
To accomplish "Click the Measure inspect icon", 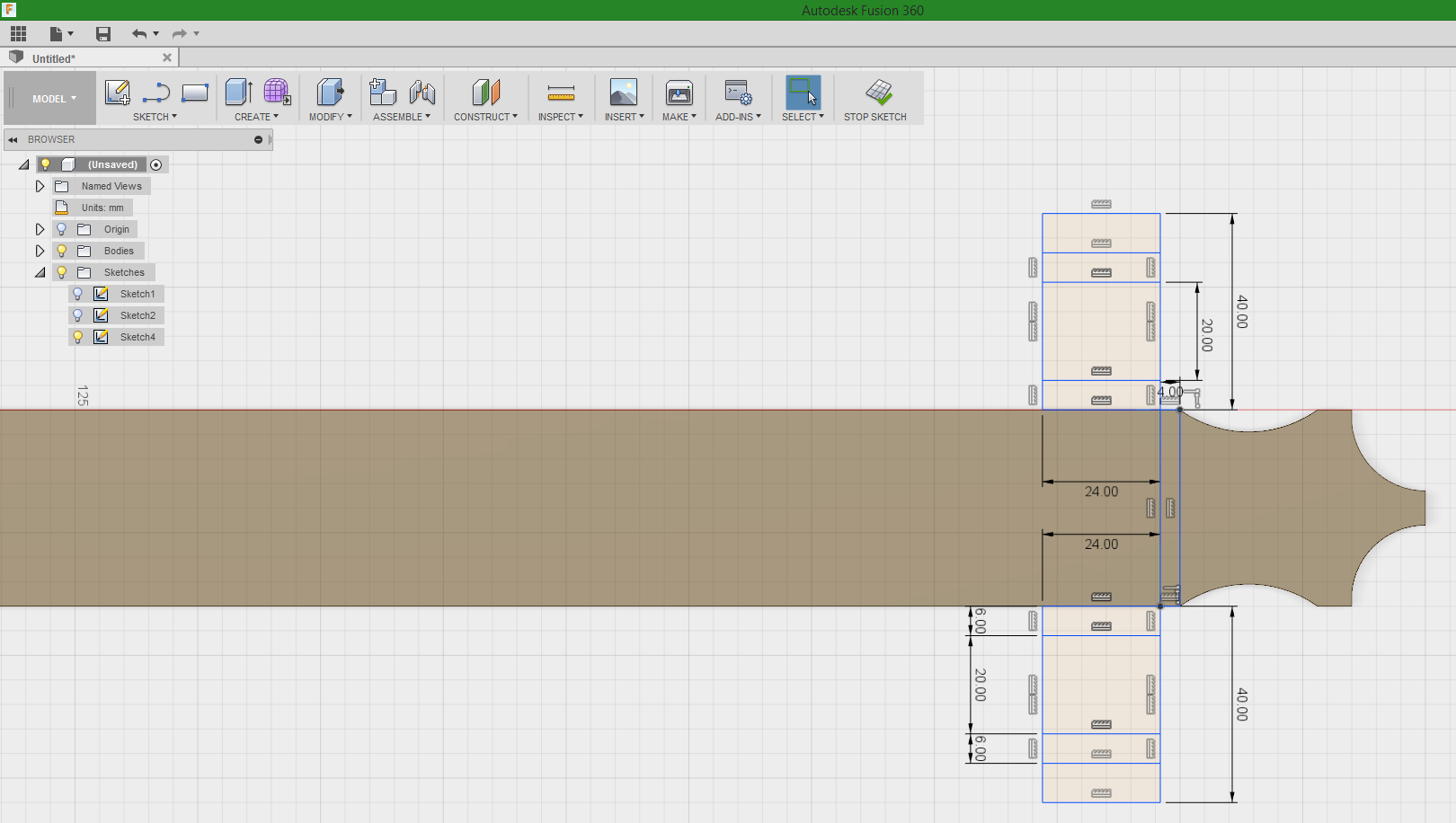I will click(561, 93).
